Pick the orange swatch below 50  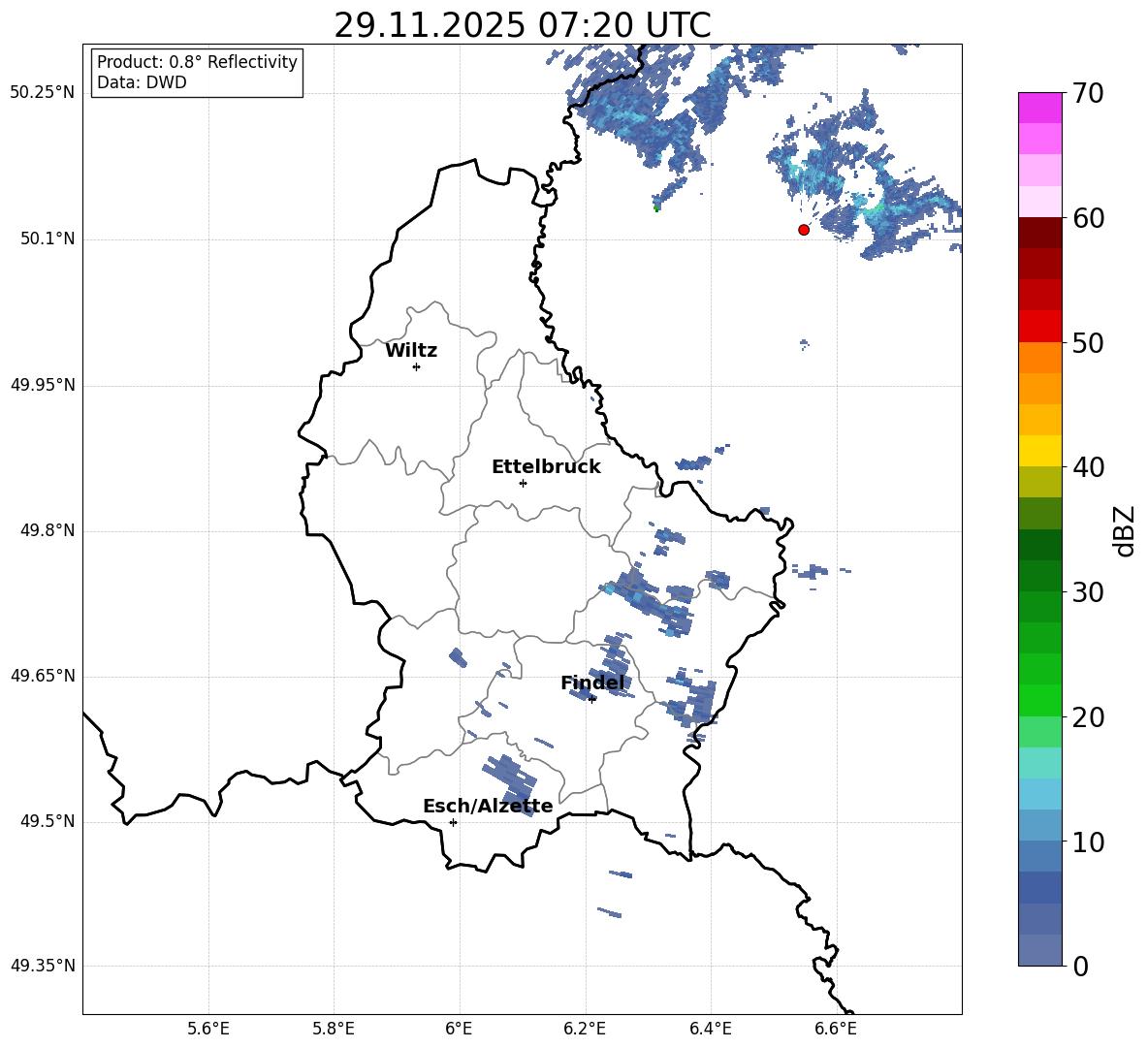[x=1040, y=358]
